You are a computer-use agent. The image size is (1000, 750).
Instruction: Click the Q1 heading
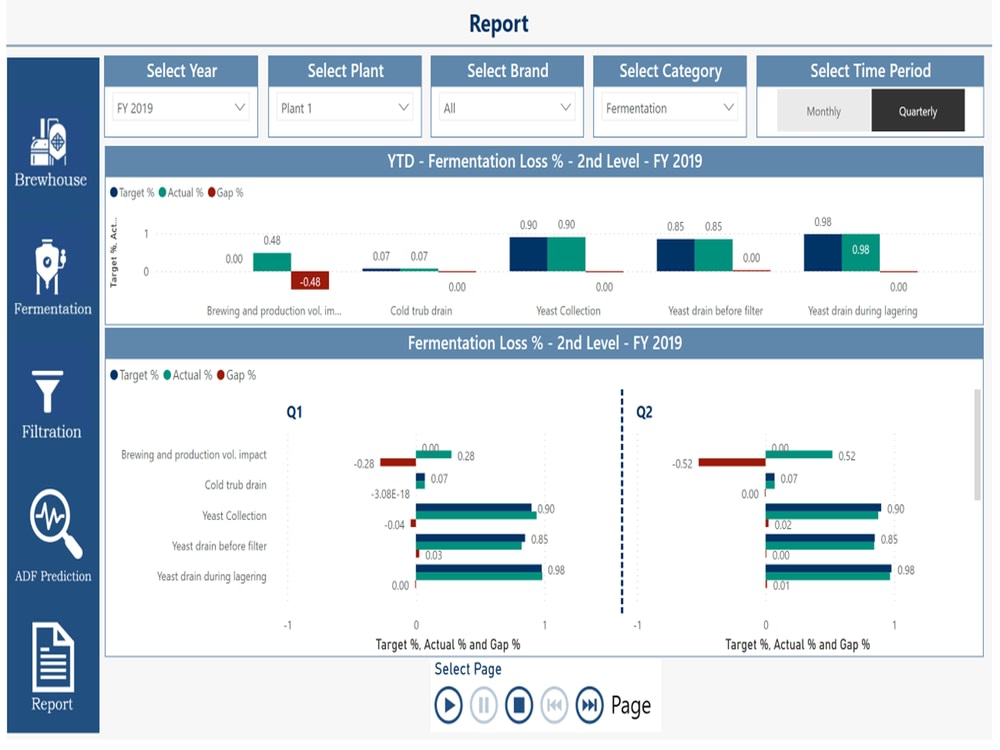tap(294, 412)
